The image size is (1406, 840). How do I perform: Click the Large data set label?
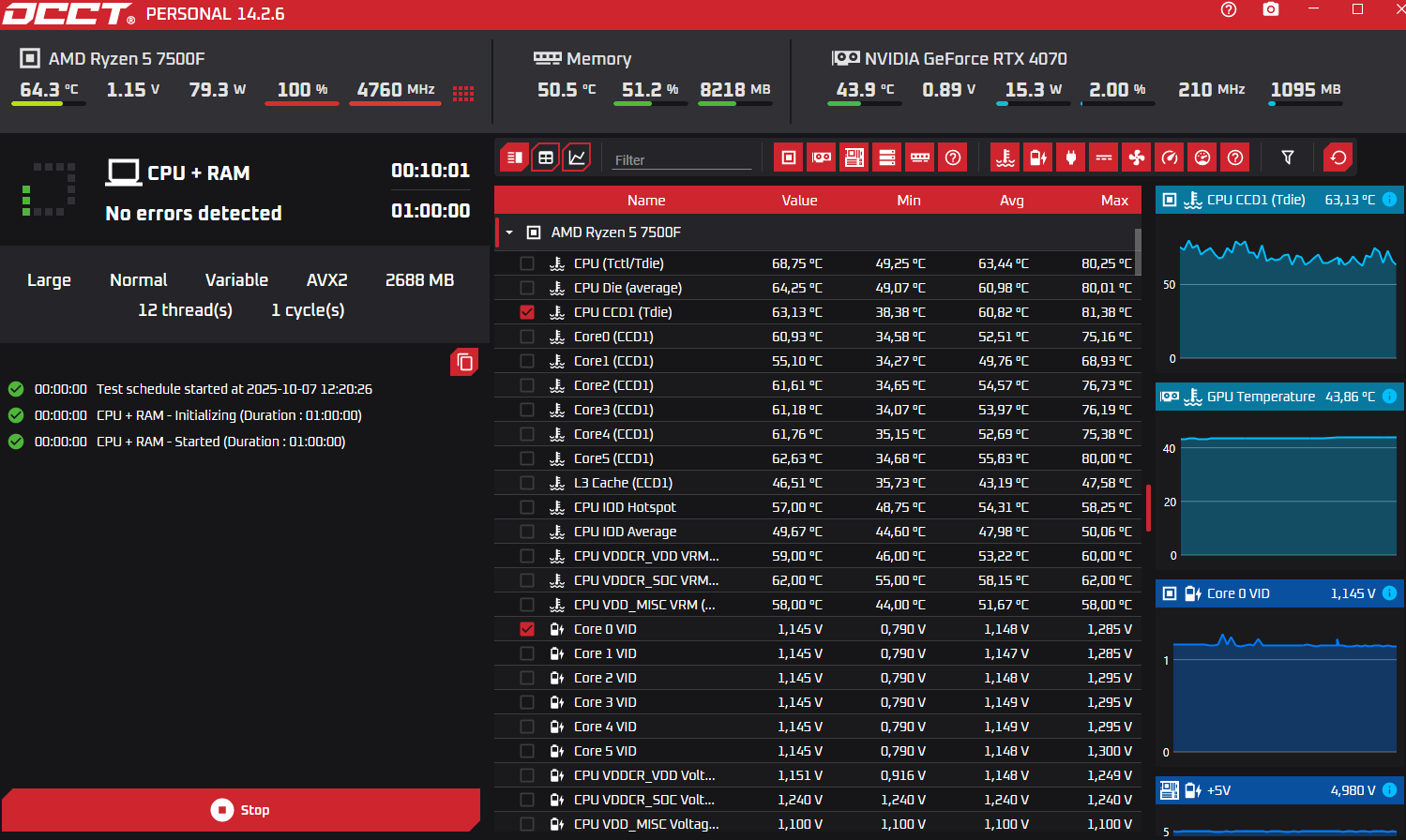(49, 280)
